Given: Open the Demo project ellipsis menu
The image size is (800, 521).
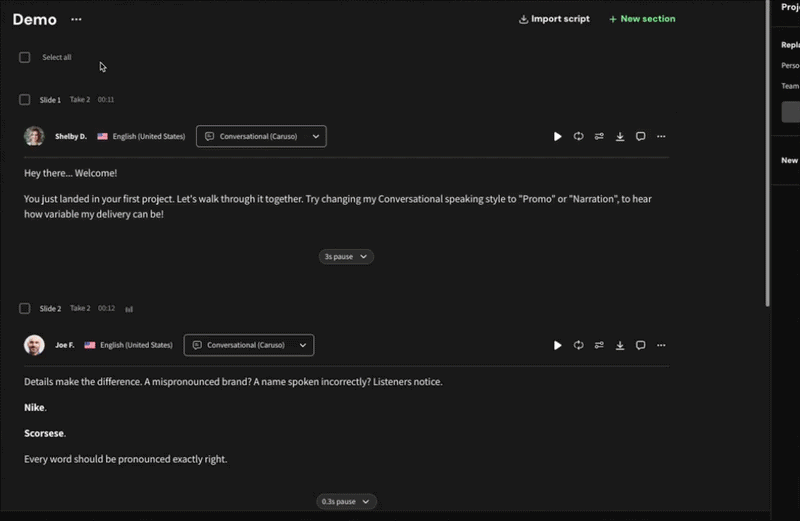Looking at the screenshot, I should pyautogui.click(x=77, y=19).
